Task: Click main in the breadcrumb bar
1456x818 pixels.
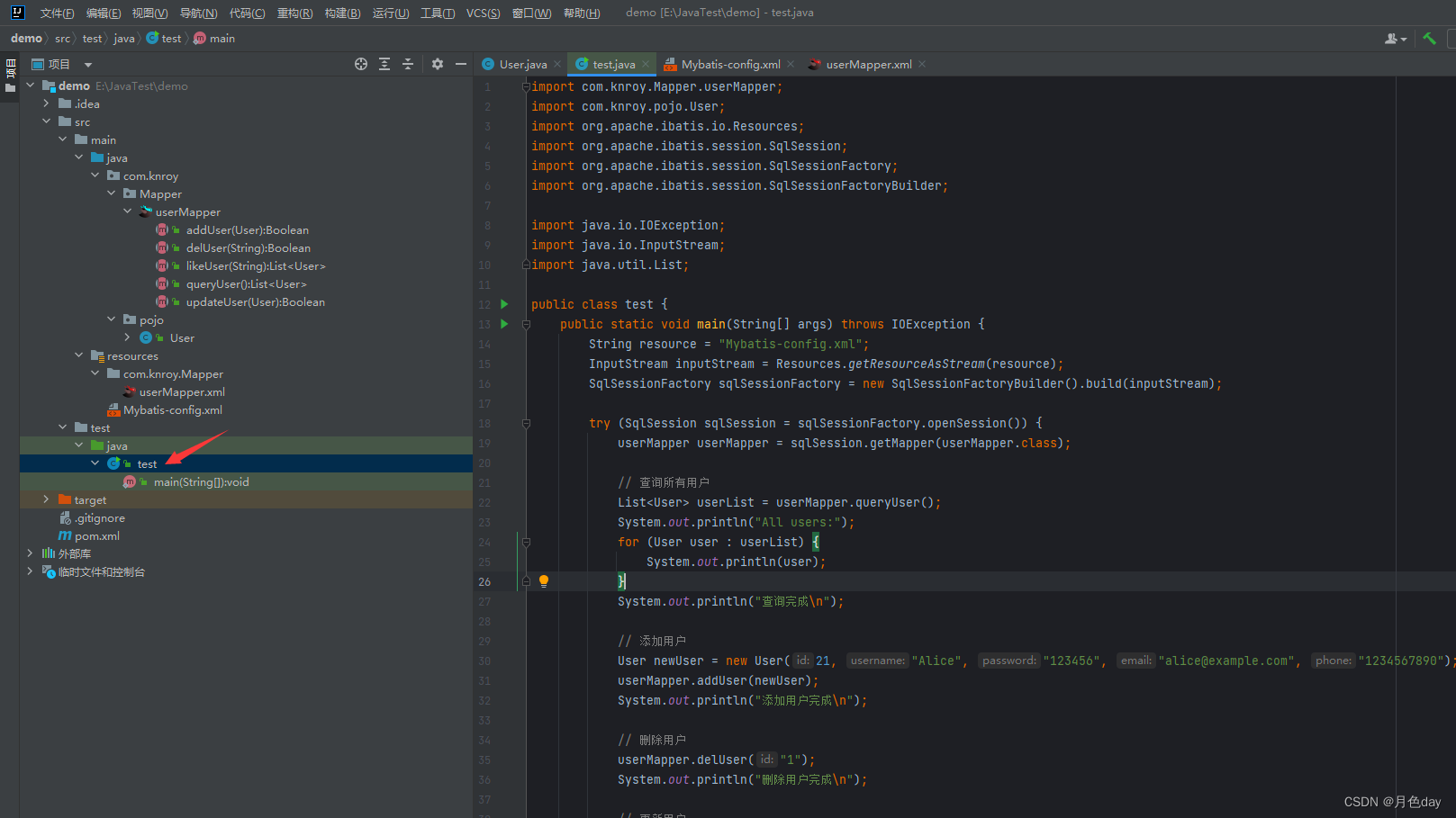Action: point(214,39)
